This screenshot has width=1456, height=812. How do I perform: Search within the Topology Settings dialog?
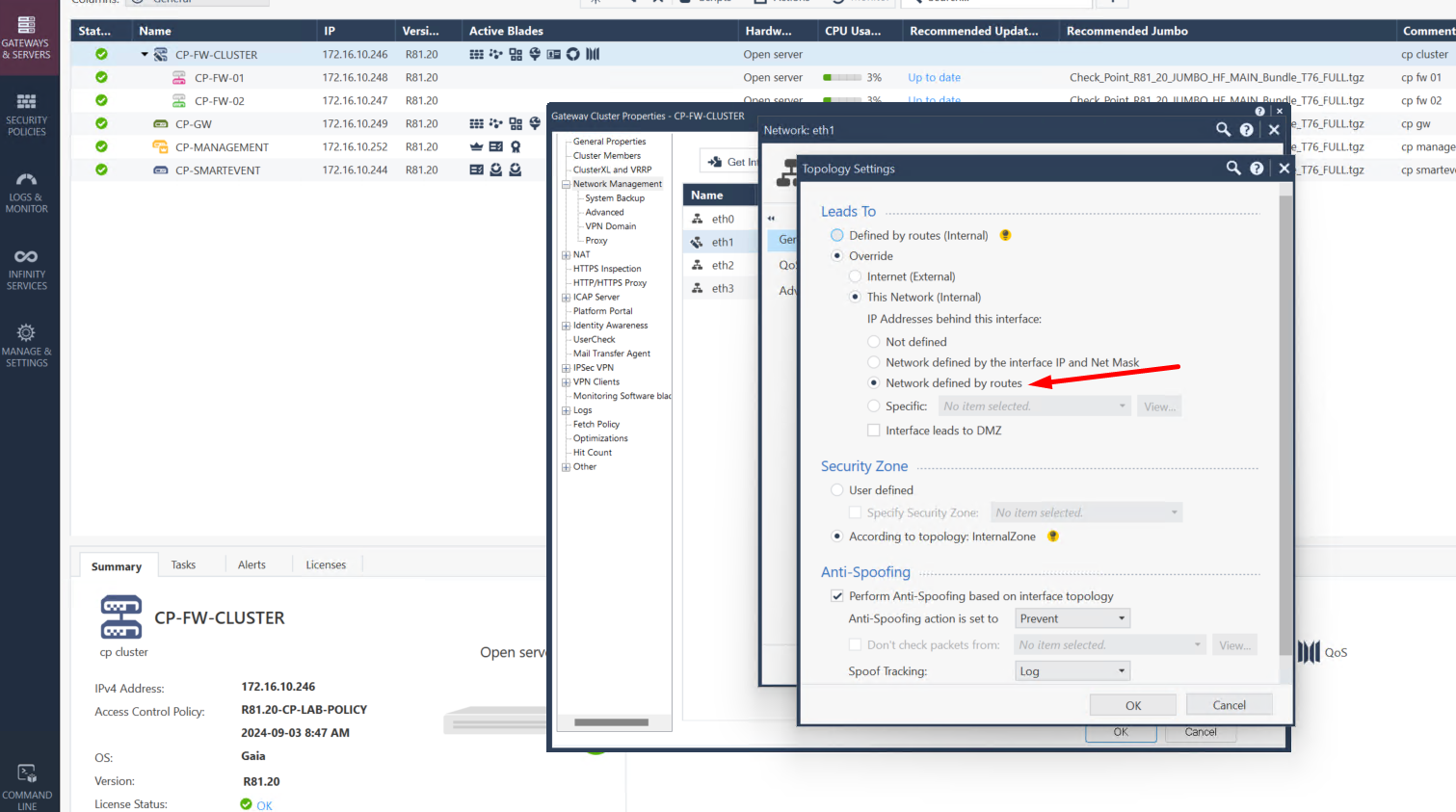tap(1233, 169)
